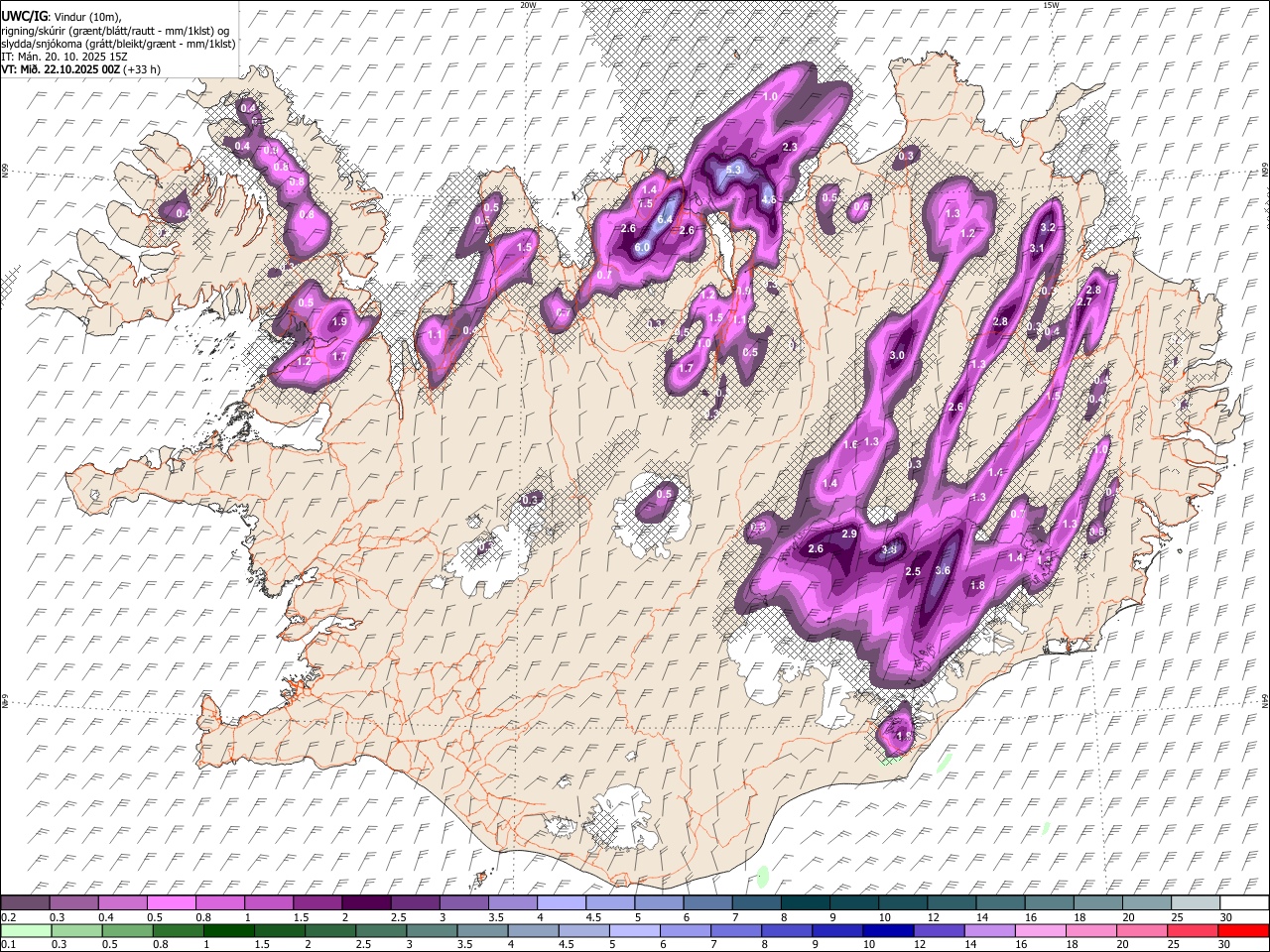Click the 4.6 precipitation value on the map

(x=768, y=199)
